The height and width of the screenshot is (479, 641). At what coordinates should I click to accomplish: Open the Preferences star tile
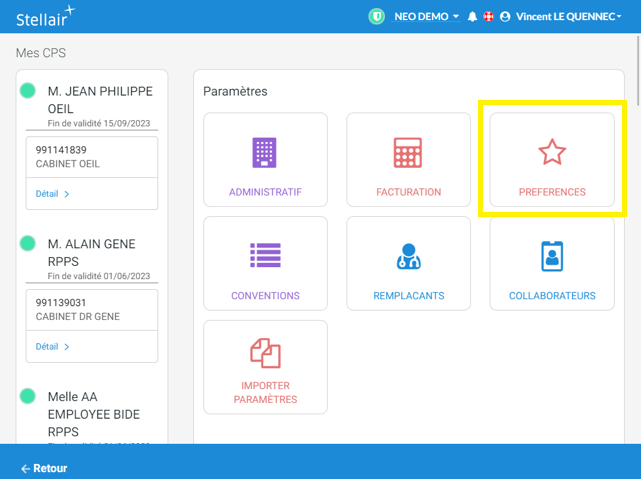[552, 160]
